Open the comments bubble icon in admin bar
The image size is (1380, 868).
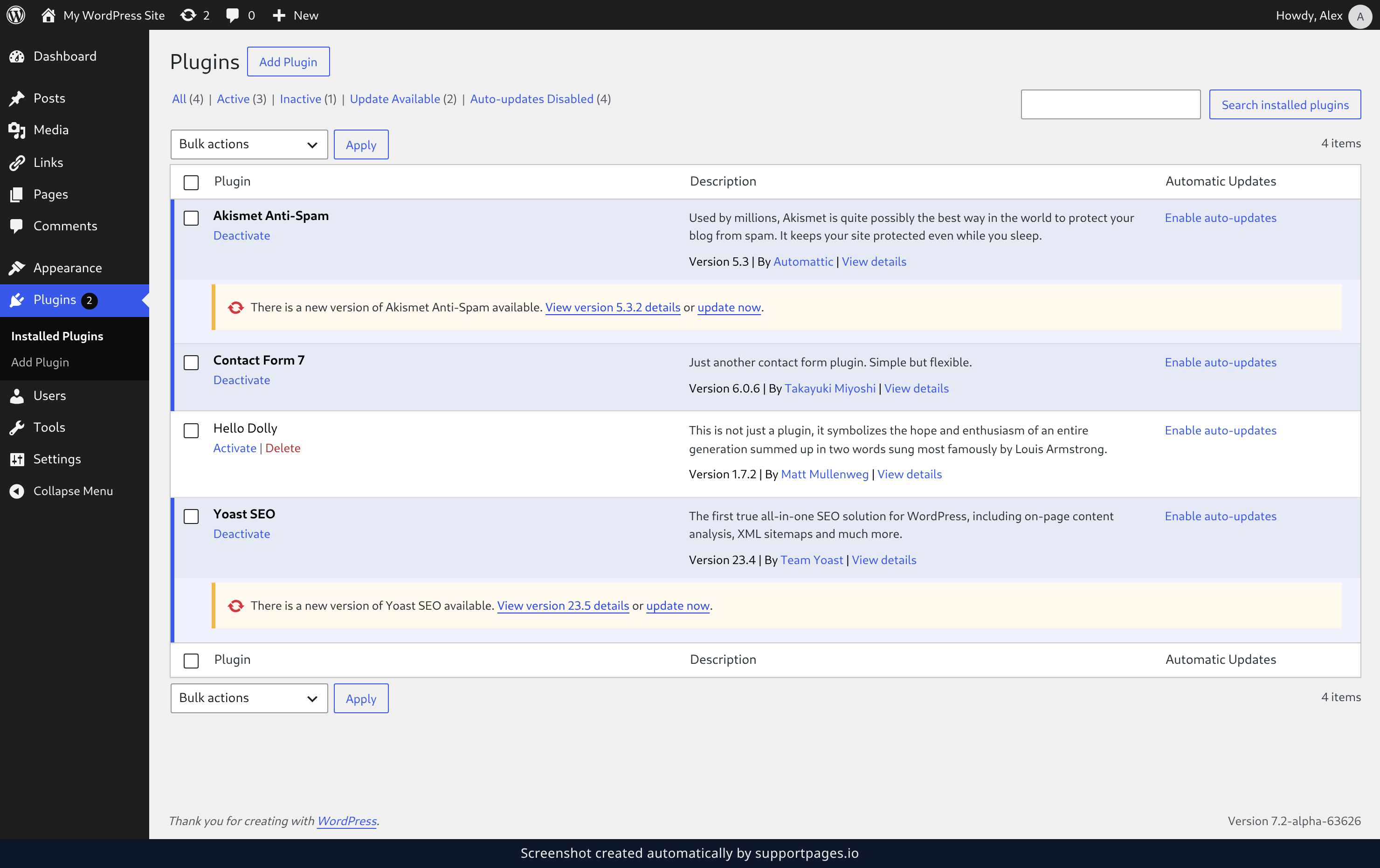coord(232,15)
